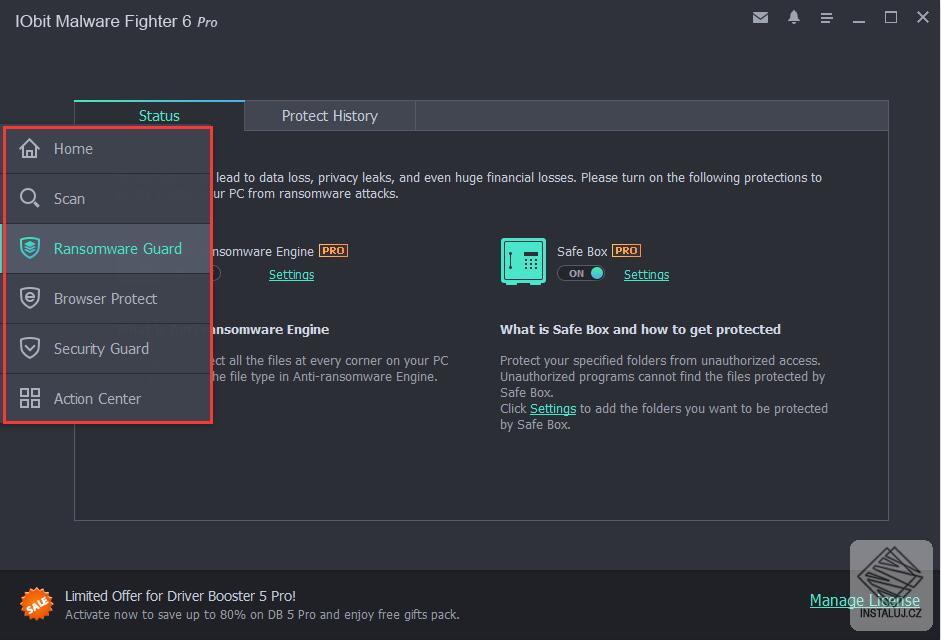This screenshot has width=941, height=640.
Task: Switch to the Protect History tab
Action: (x=329, y=115)
